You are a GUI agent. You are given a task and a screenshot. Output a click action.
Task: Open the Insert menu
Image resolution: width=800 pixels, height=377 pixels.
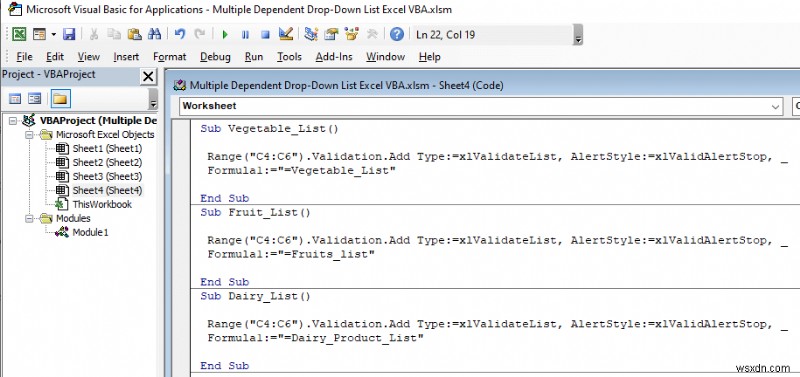pos(126,57)
